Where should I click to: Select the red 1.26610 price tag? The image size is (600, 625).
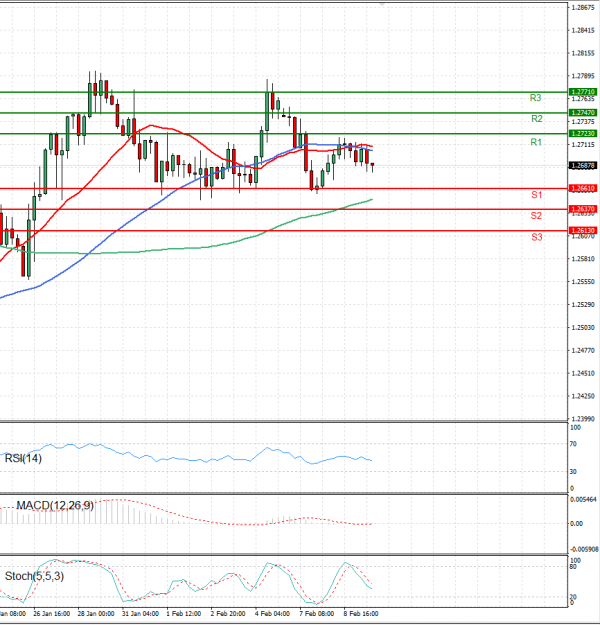[583, 189]
